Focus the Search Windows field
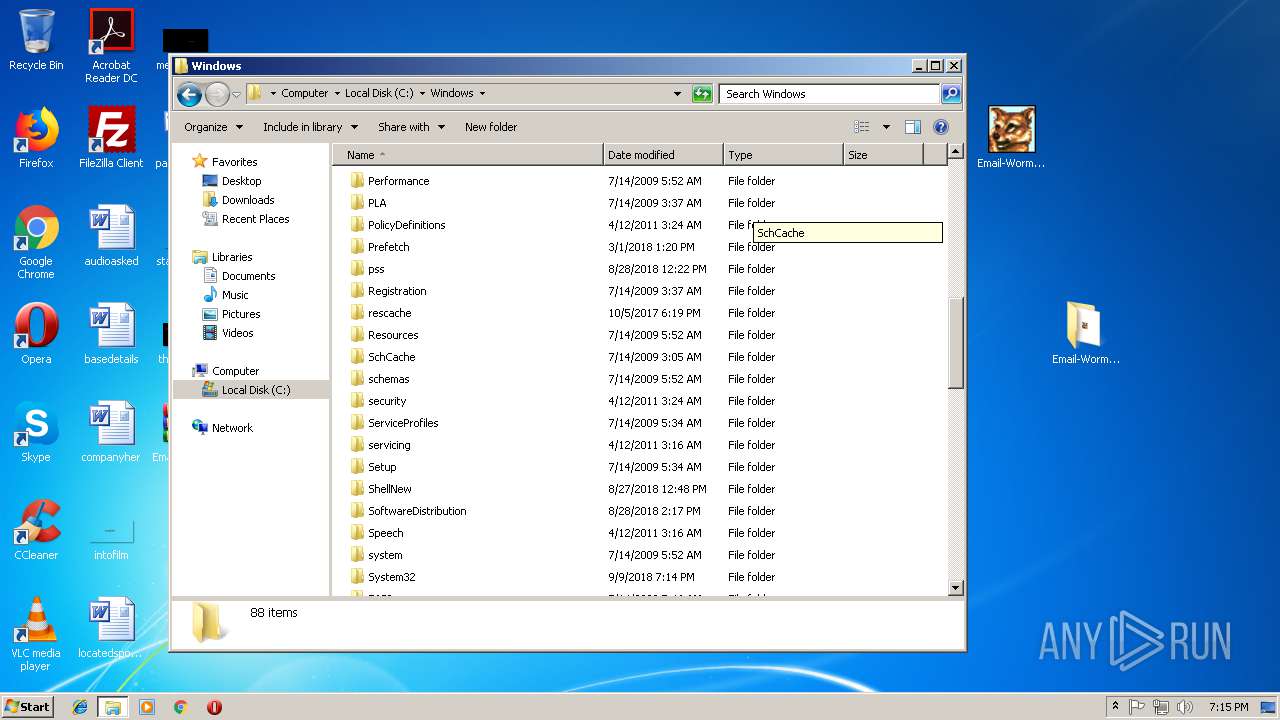Image resolution: width=1280 pixels, height=720 pixels. point(829,94)
